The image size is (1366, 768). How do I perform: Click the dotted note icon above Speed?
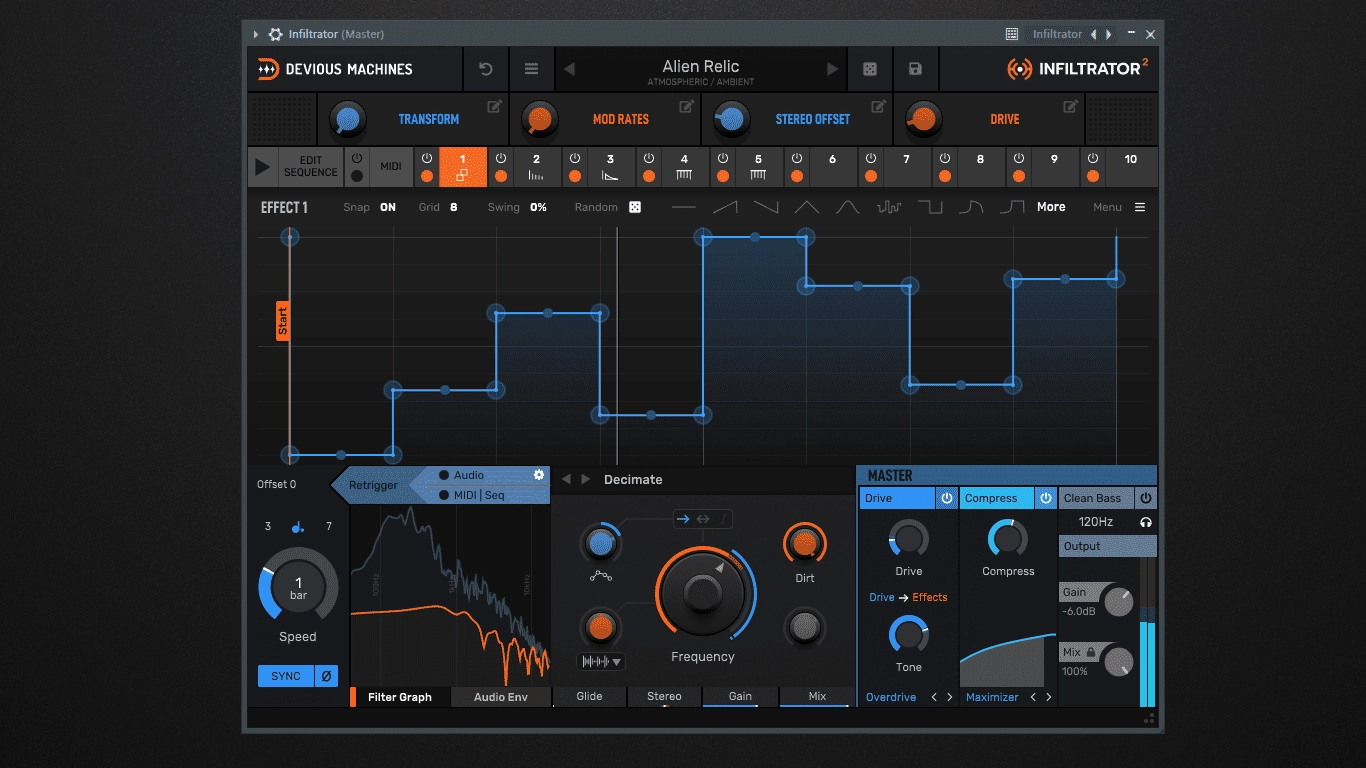(298, 526)
